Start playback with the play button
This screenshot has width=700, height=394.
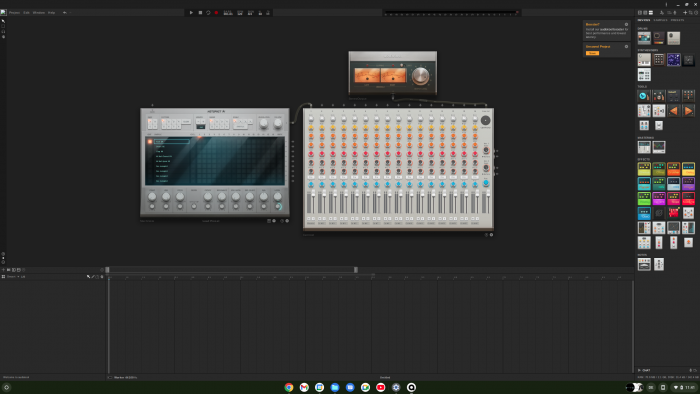tap(191, 12)
